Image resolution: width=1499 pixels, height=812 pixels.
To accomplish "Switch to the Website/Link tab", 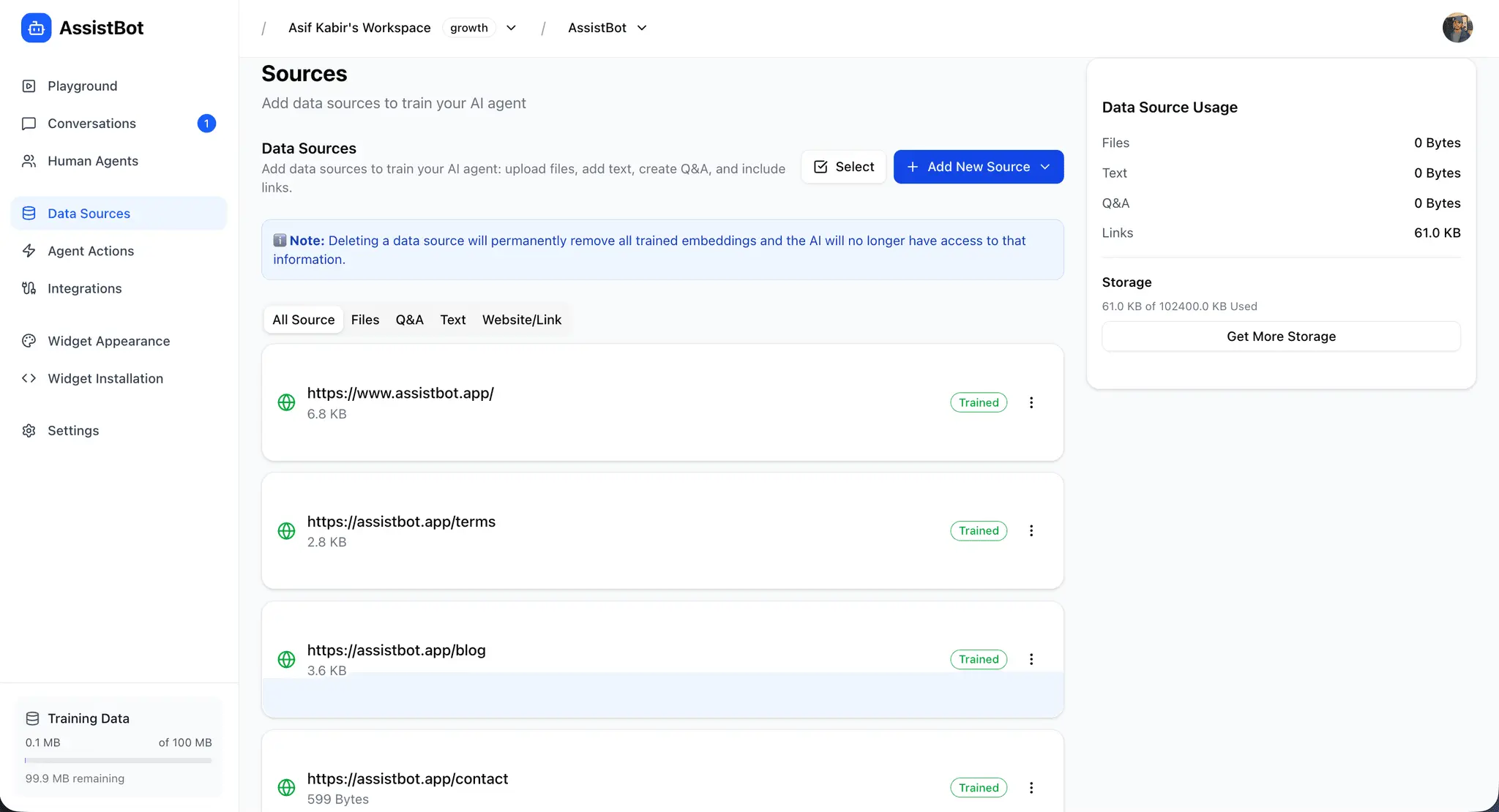I will (x=522, y=320).
